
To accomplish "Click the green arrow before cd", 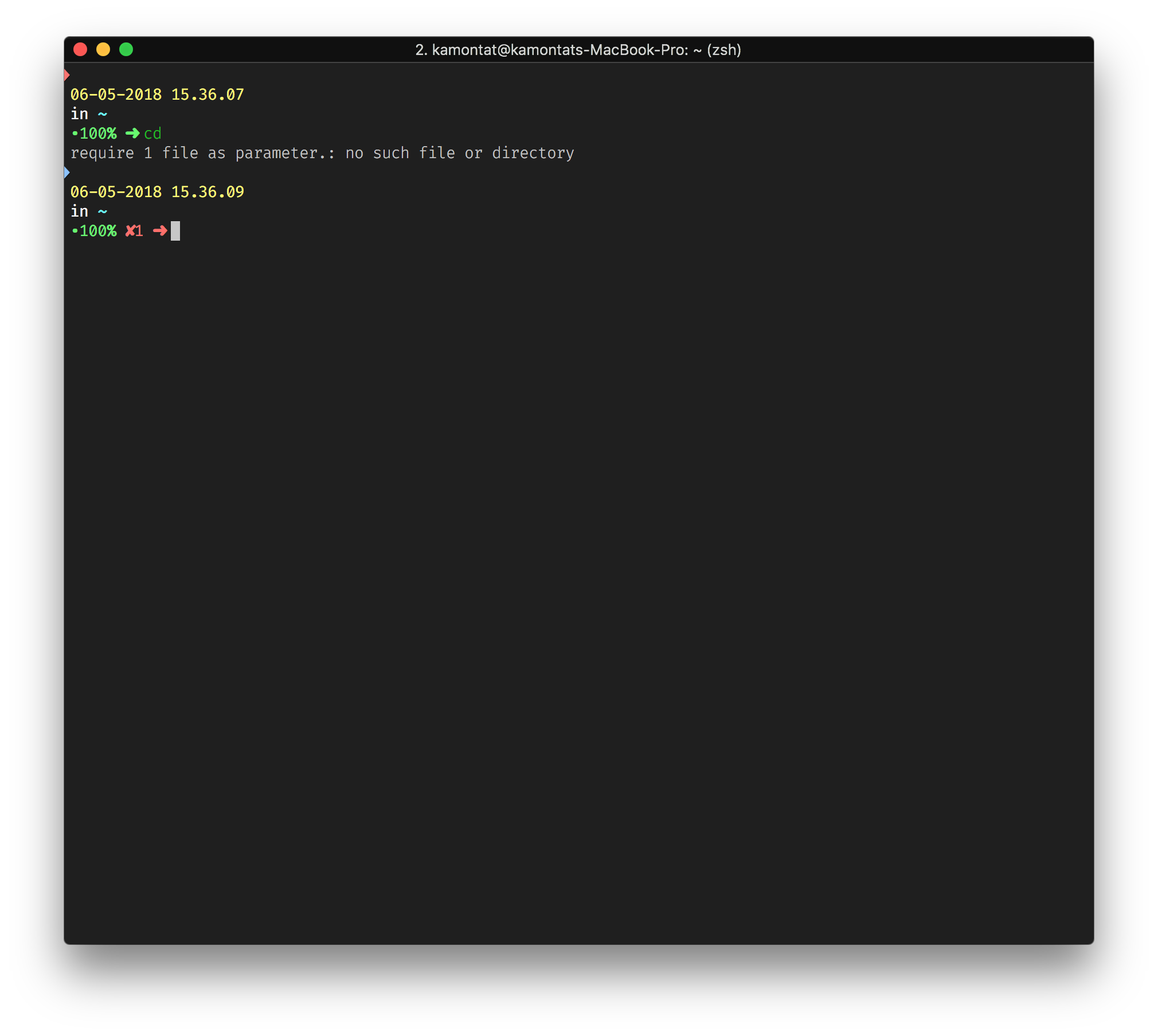I will point(132,134).
